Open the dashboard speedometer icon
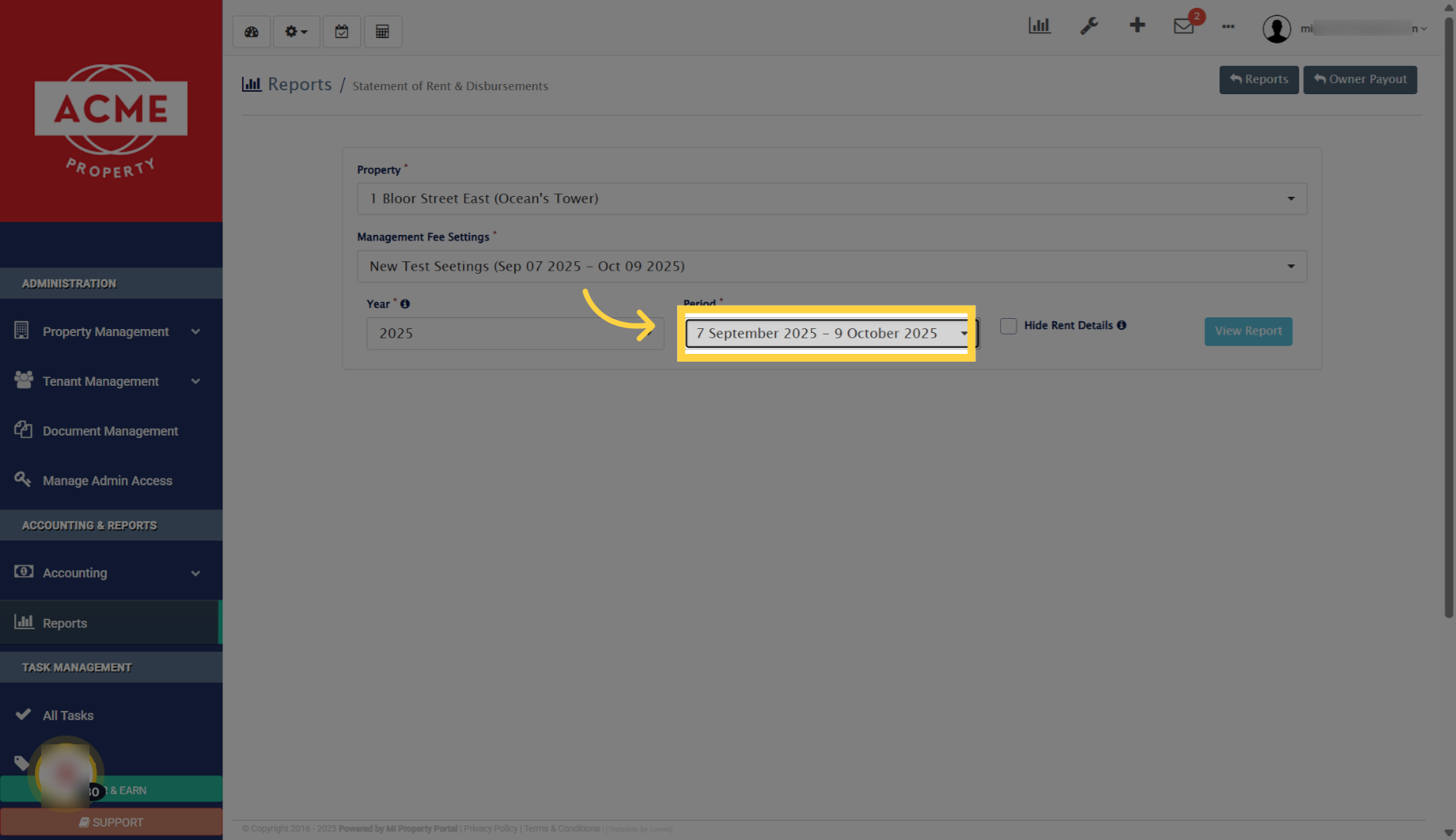The width and height of the screenshot is (1456, 840). [251, 31]
